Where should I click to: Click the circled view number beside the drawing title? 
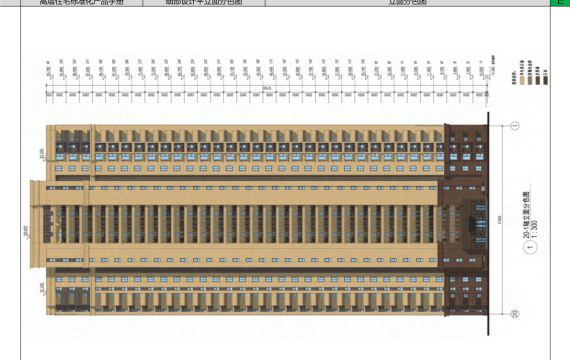pos(530,248)
